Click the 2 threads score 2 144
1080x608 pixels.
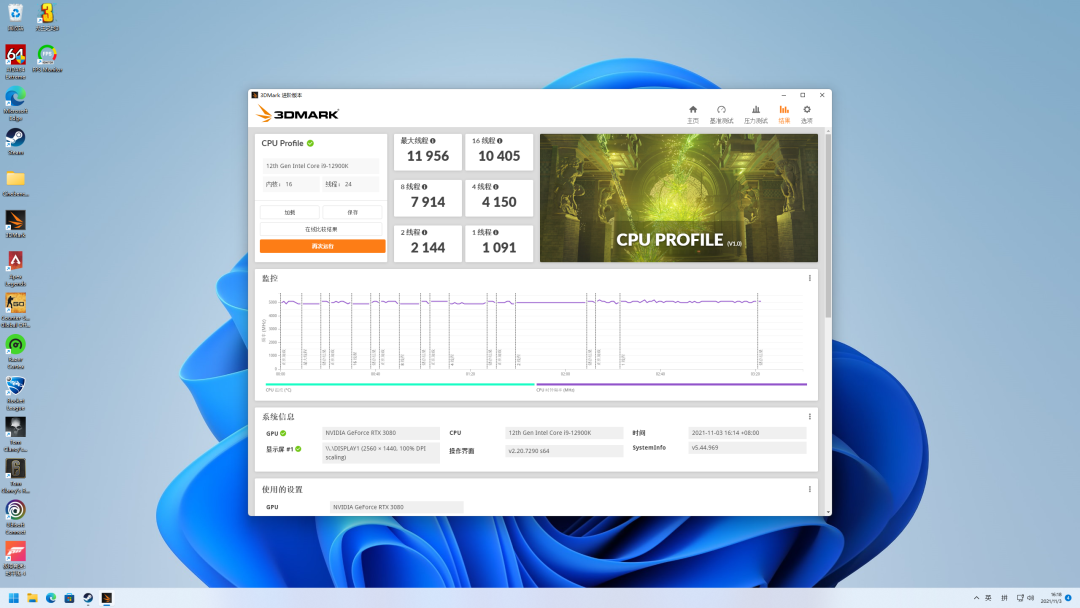pos(428,248)
